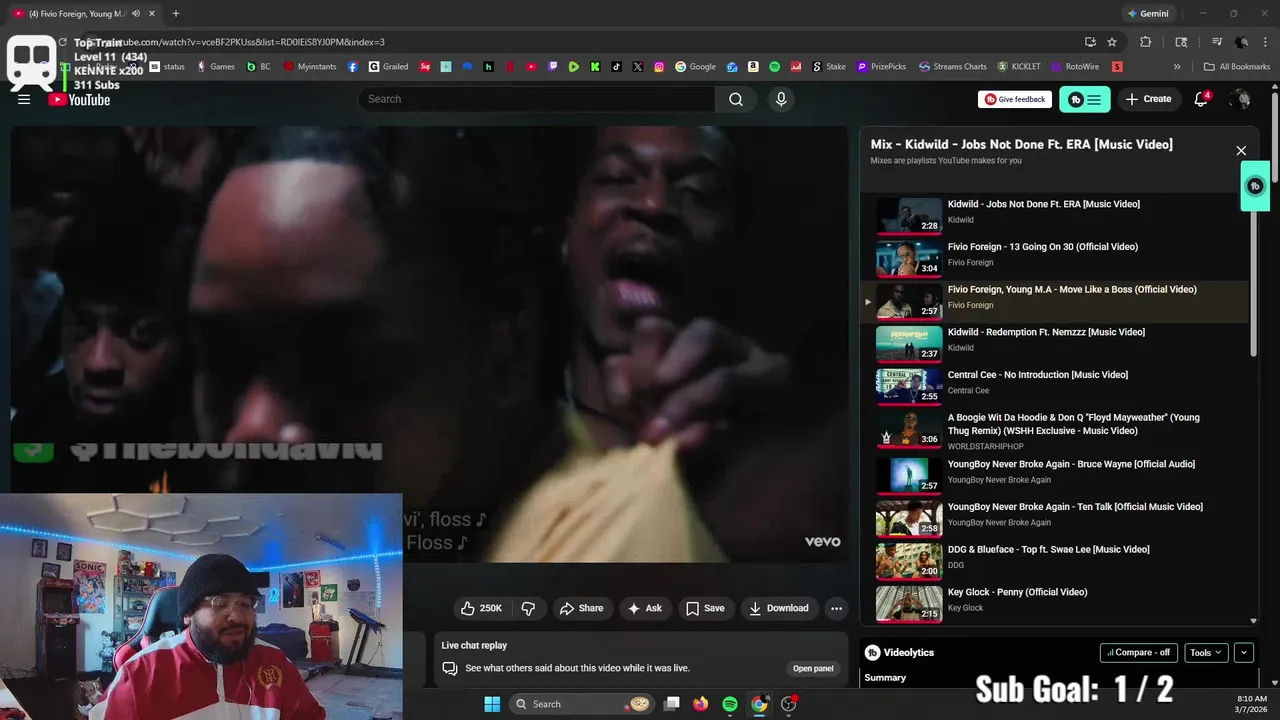The image size is (1280, 720).
Task: Click the TubeBuddy floating side tab
Action: tap(1255, 186)
